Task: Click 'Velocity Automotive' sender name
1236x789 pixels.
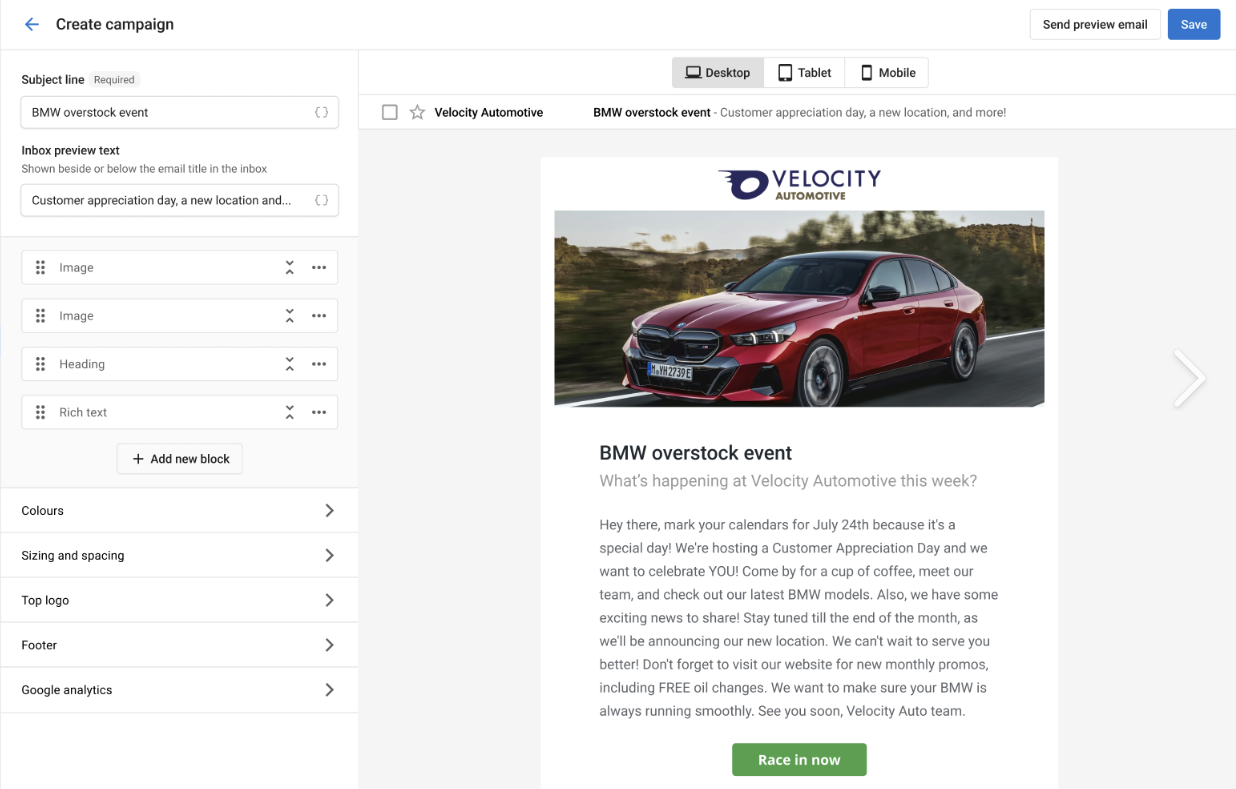Action: tap(489, 112)
